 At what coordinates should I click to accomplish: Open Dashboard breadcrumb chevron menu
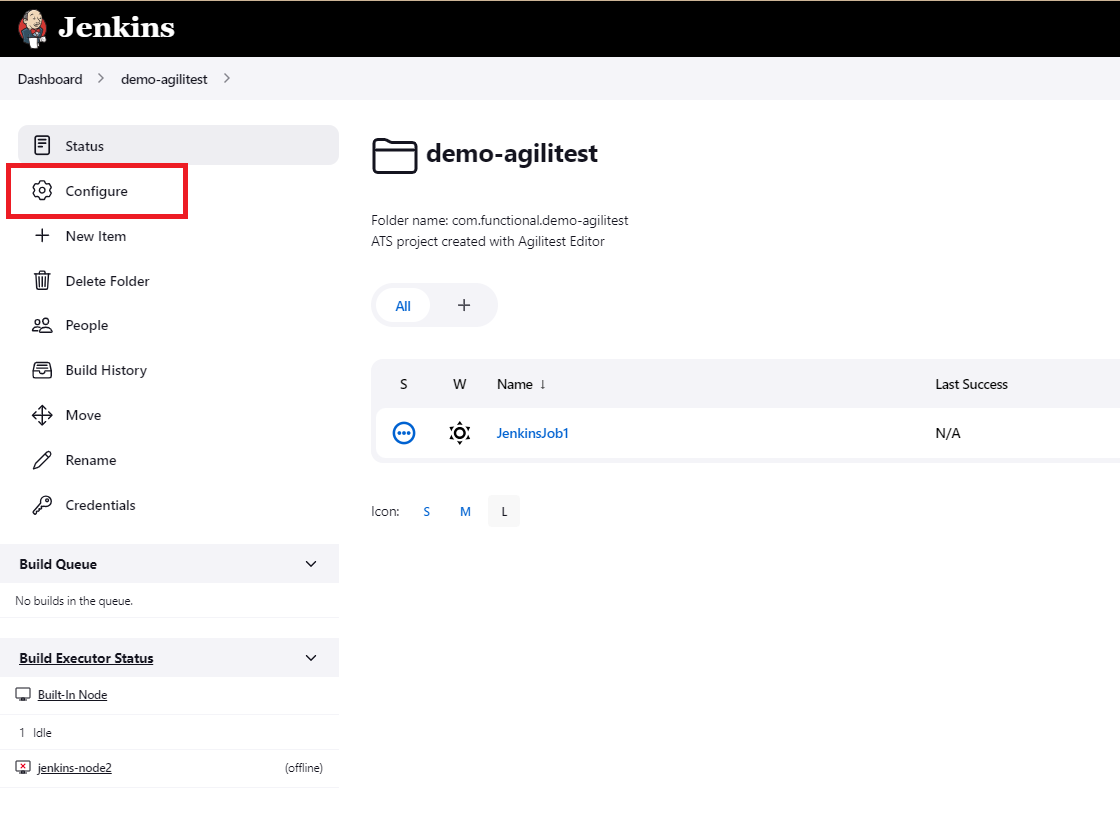tap(101, 79)
